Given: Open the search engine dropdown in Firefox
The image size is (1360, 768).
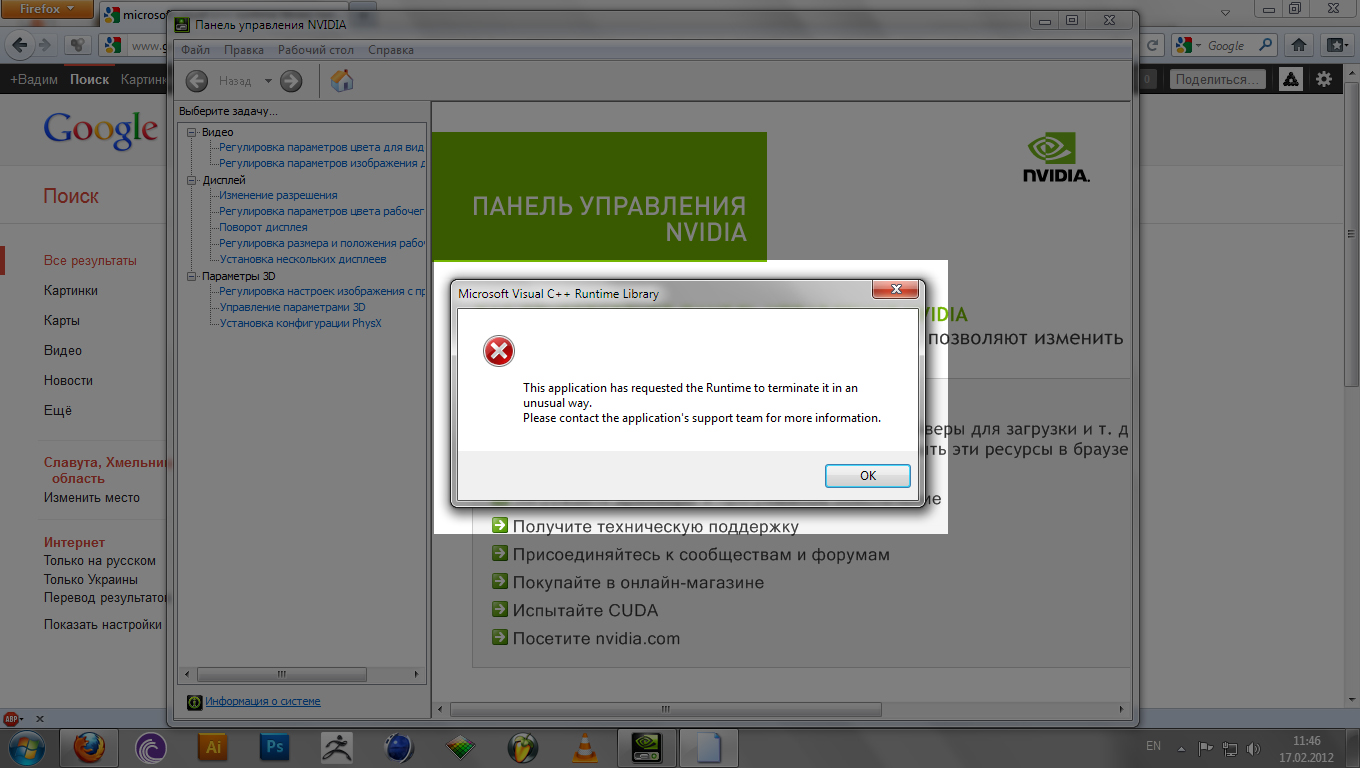Looking at the screenshot, I should [x=1190, y=45].
